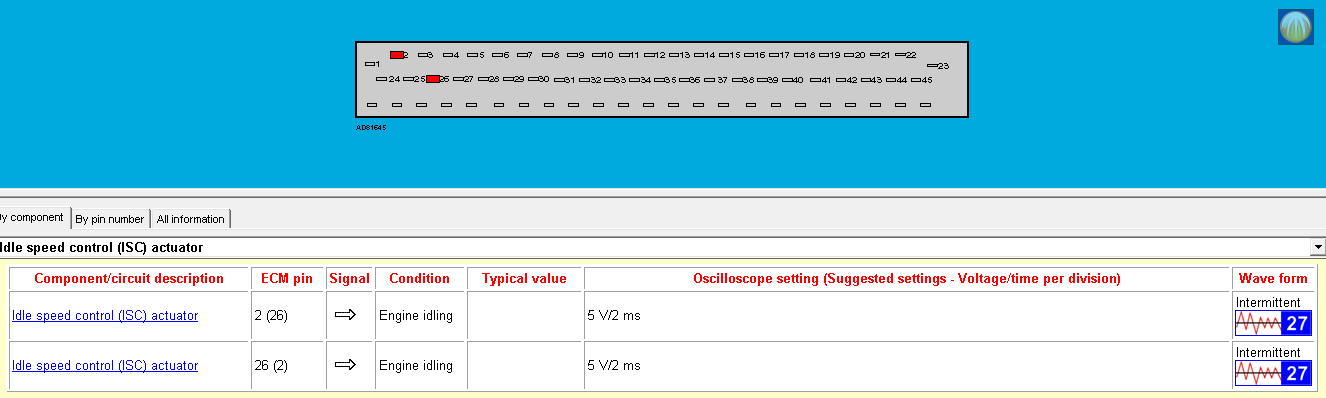Viewport: 1326px width, 398px height.
Task: Click the Wave form column header
Action: pyautogui.click(x=1273, y=278)
